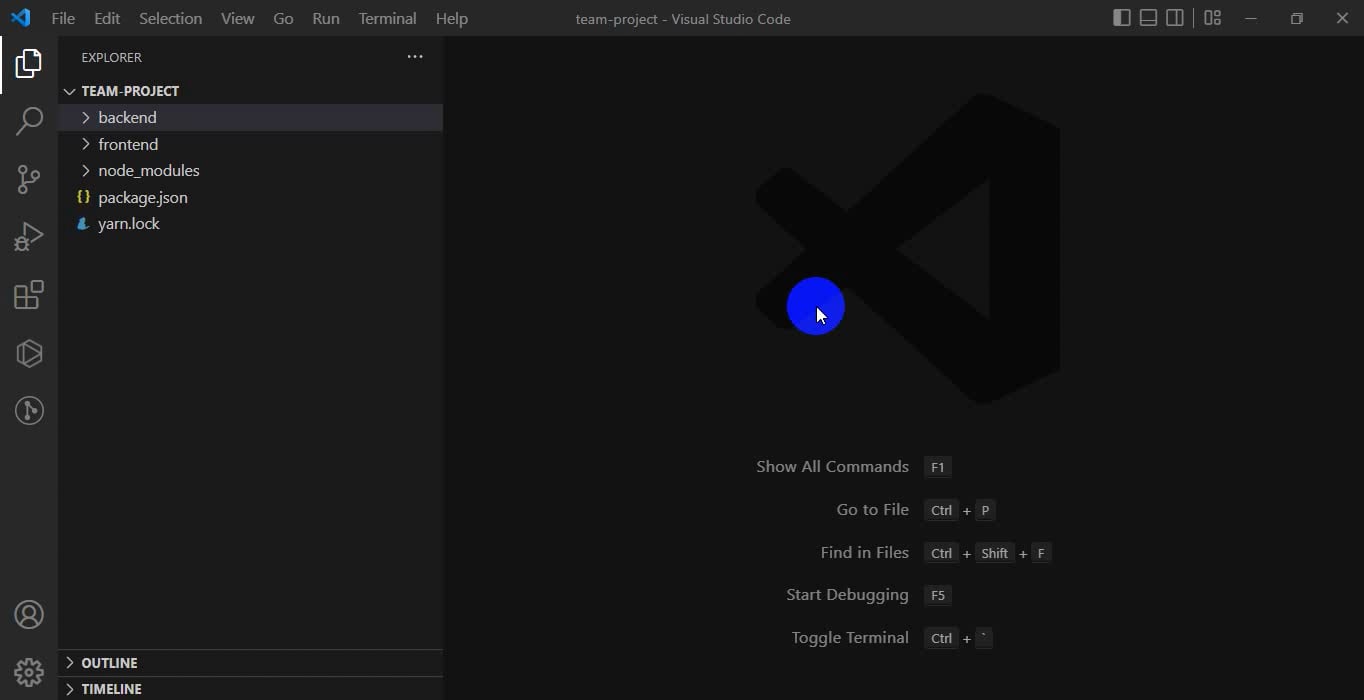1364x700 pixels.
Task: Click the EXPLORER panel title
Action: [112, 57]
